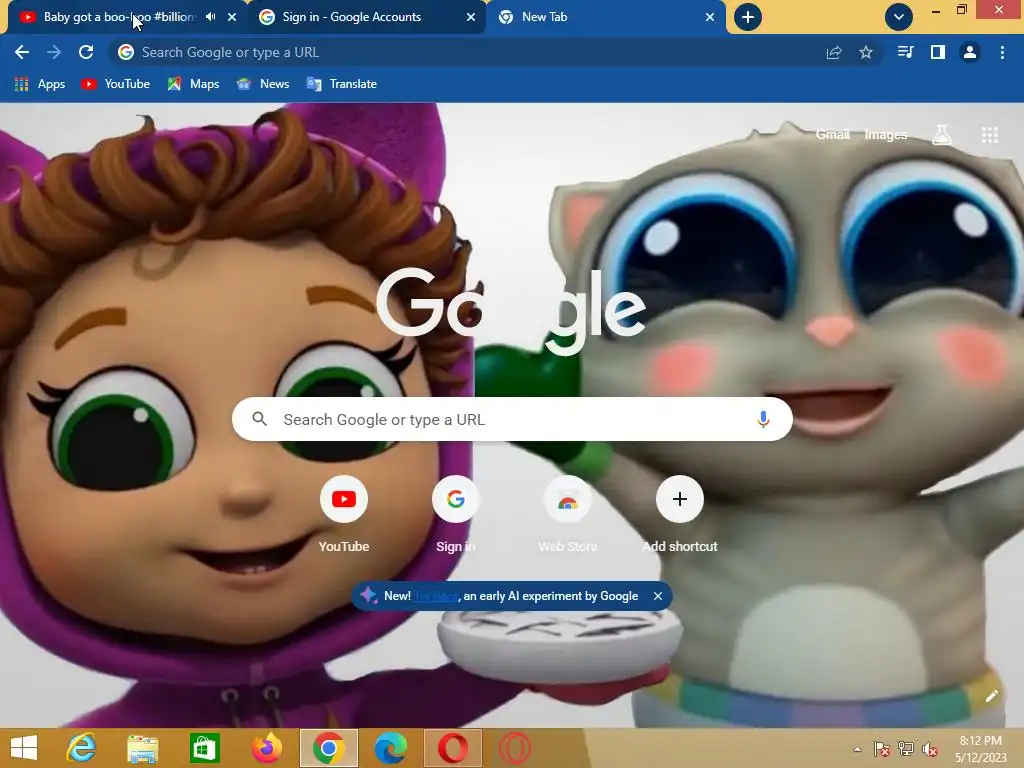The width and height of the screenshot is (1024, 768).
Task: Close the Baby got a boo-boo tab
Action: [232, 17]
